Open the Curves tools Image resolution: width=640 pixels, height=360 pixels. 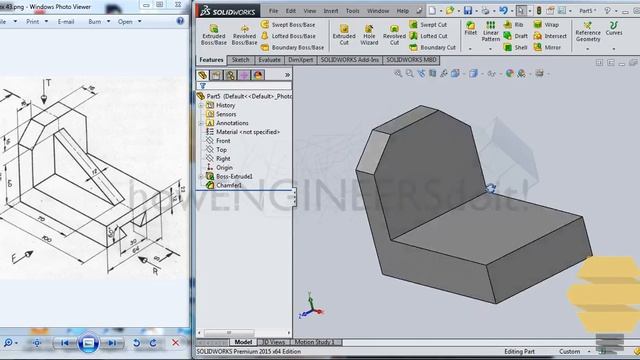613,29
